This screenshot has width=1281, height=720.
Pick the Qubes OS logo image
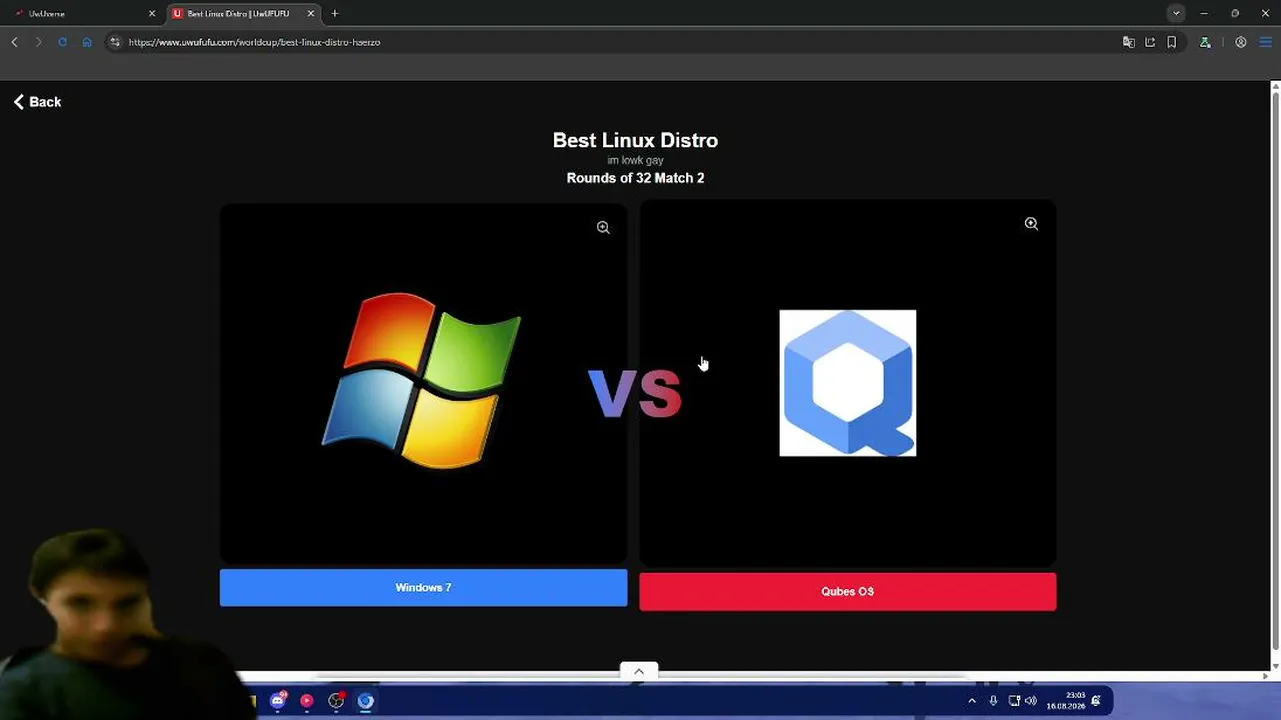pyautogui.click(x=848, y=383)
